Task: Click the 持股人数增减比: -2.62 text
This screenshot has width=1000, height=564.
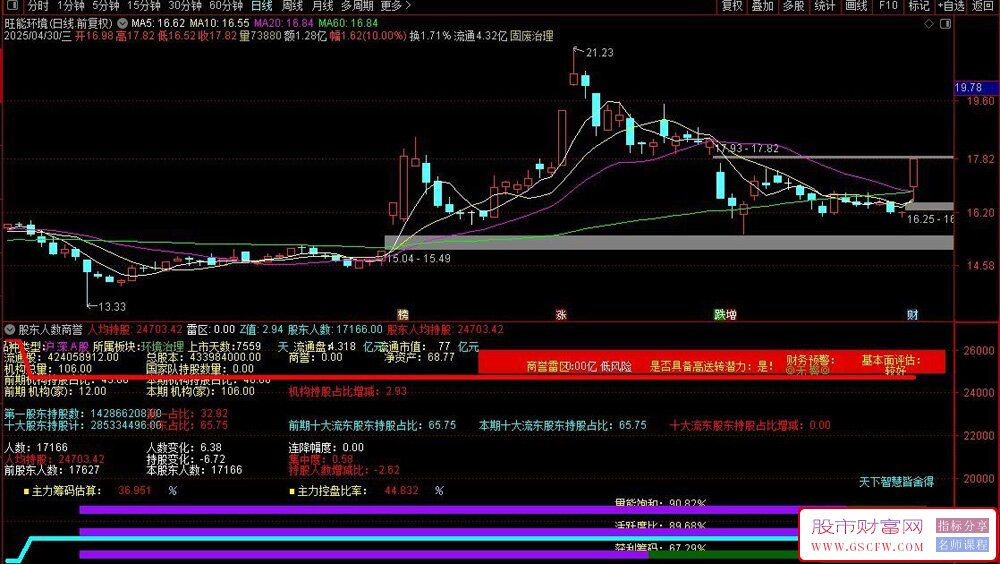Action: (344, 470)
